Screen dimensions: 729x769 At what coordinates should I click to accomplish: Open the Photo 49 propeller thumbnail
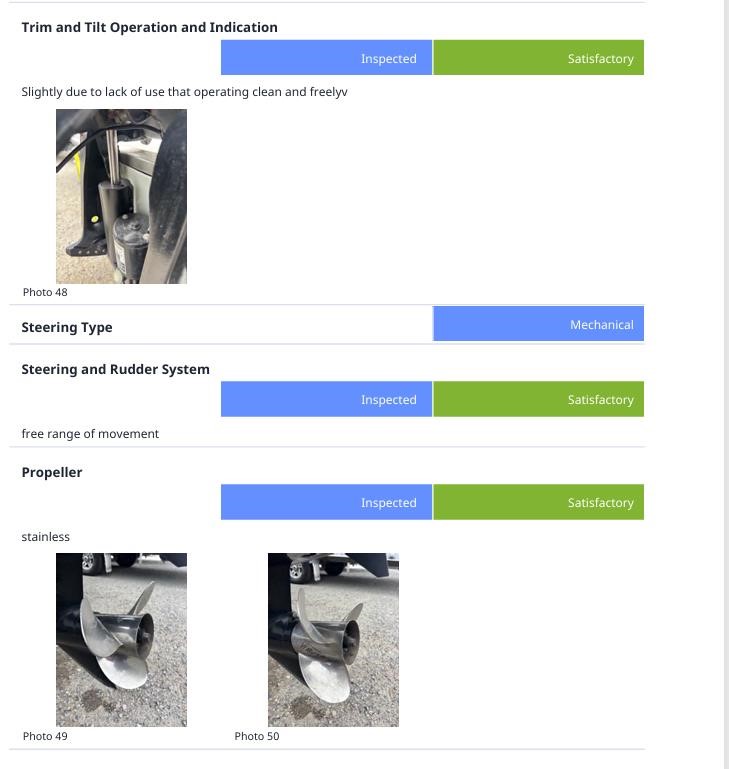121,639
